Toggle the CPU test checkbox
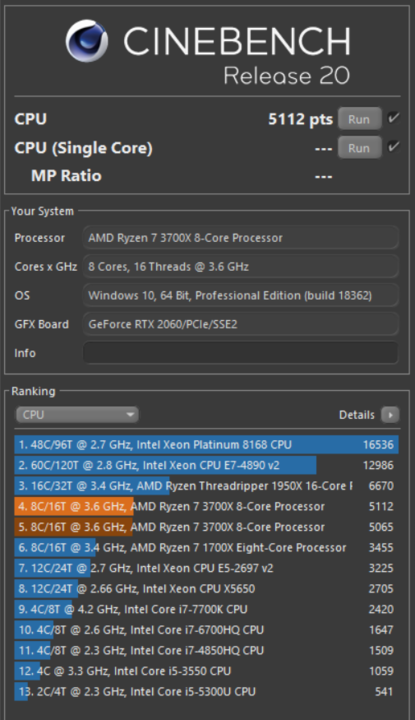This screenshot has height=720, width=415. tap(393, 118)
